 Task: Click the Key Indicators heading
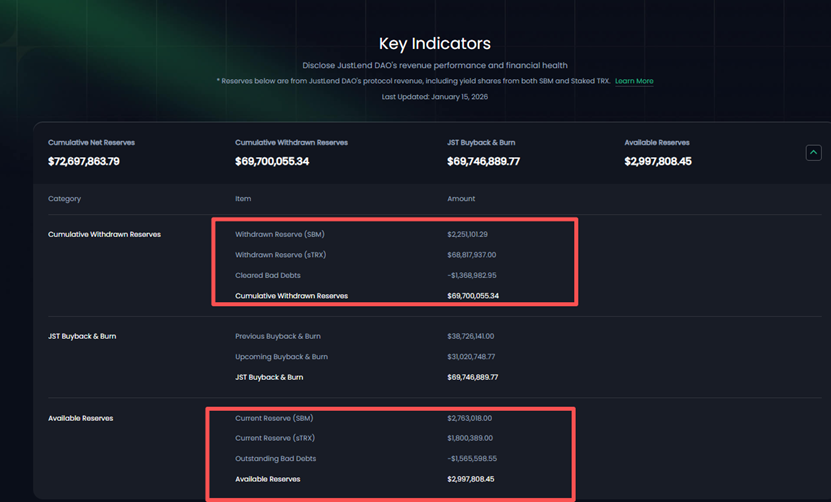(434, 44)
